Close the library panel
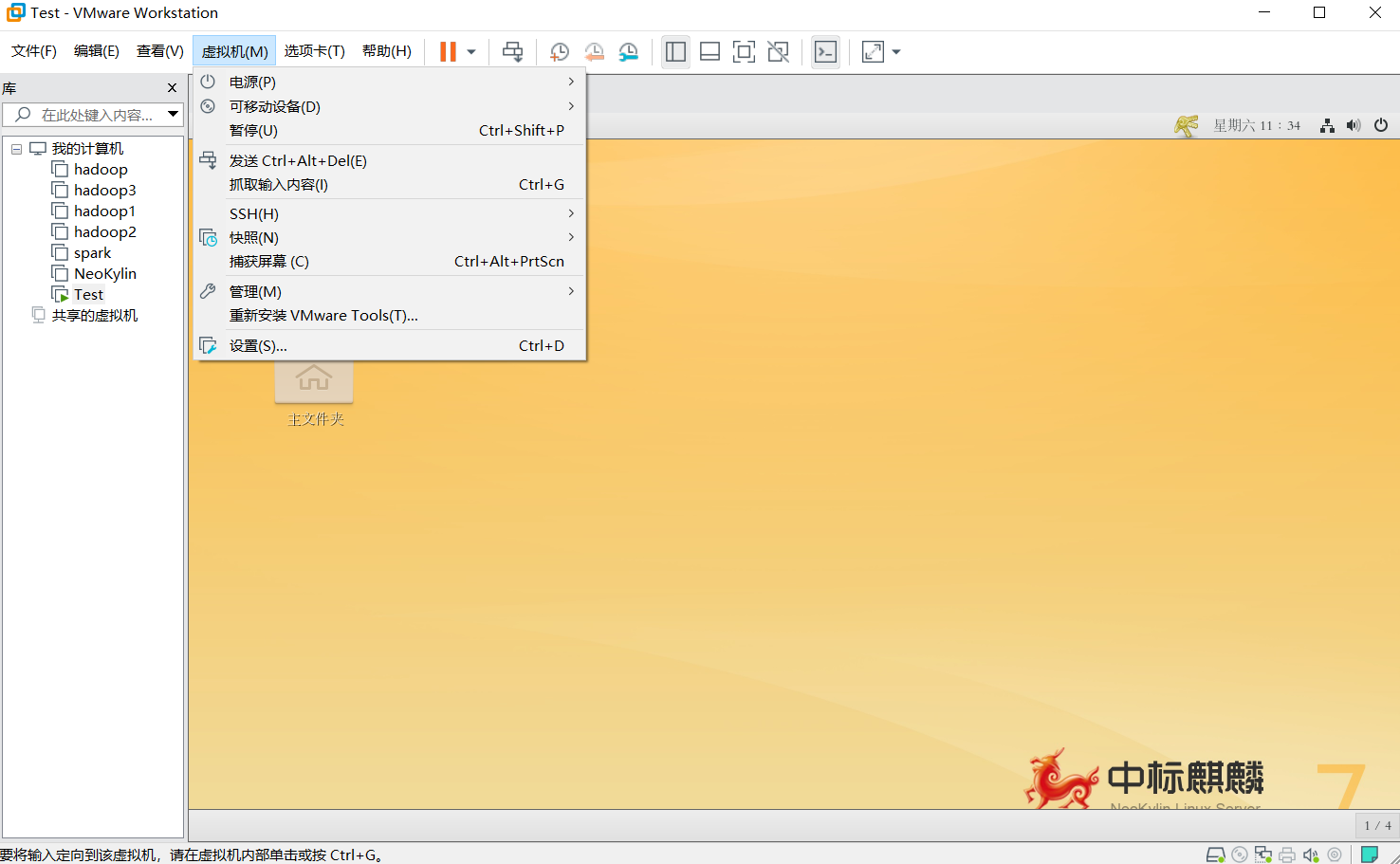 [172, 88]
